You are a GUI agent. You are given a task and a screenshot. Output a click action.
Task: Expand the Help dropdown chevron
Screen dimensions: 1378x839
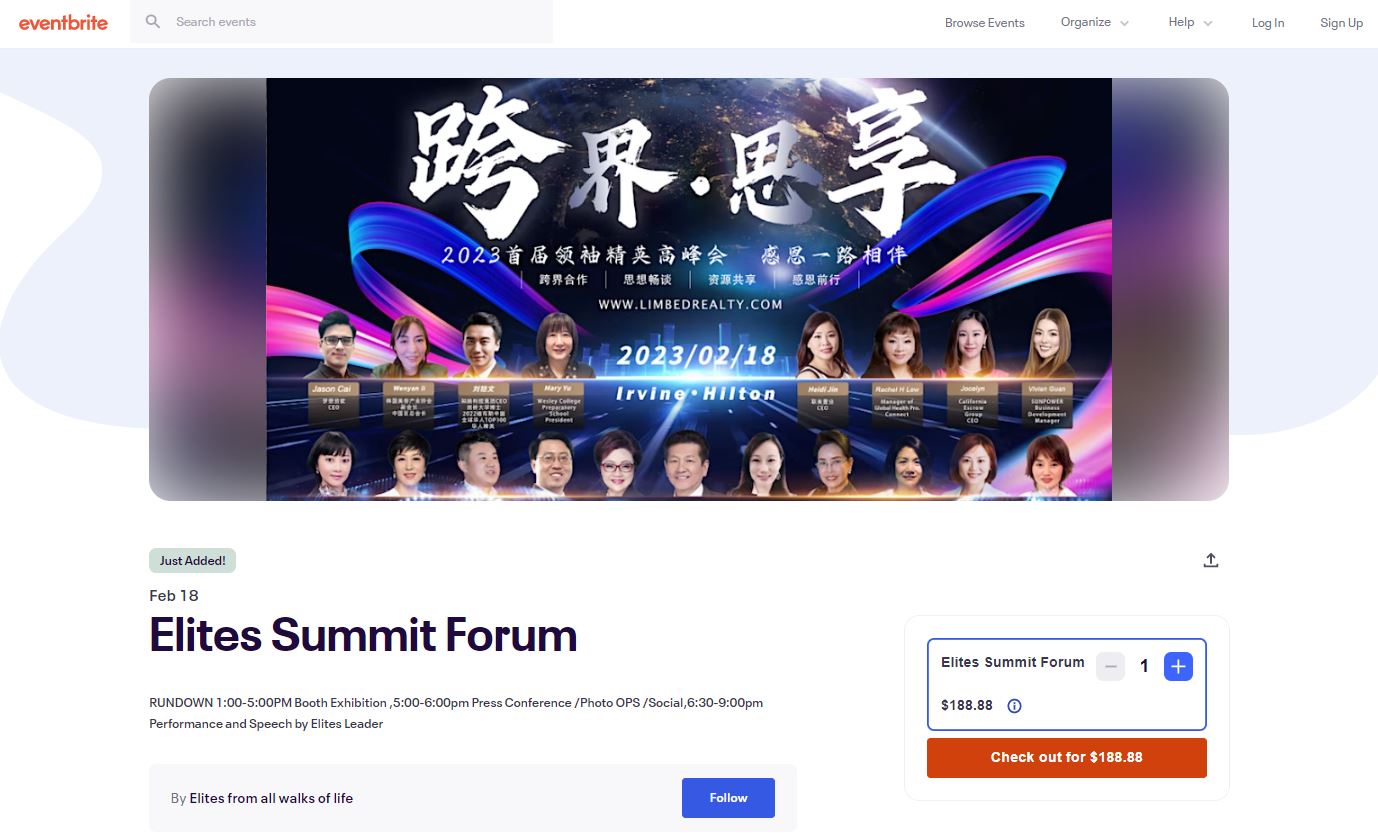(x=1208, y=23)
